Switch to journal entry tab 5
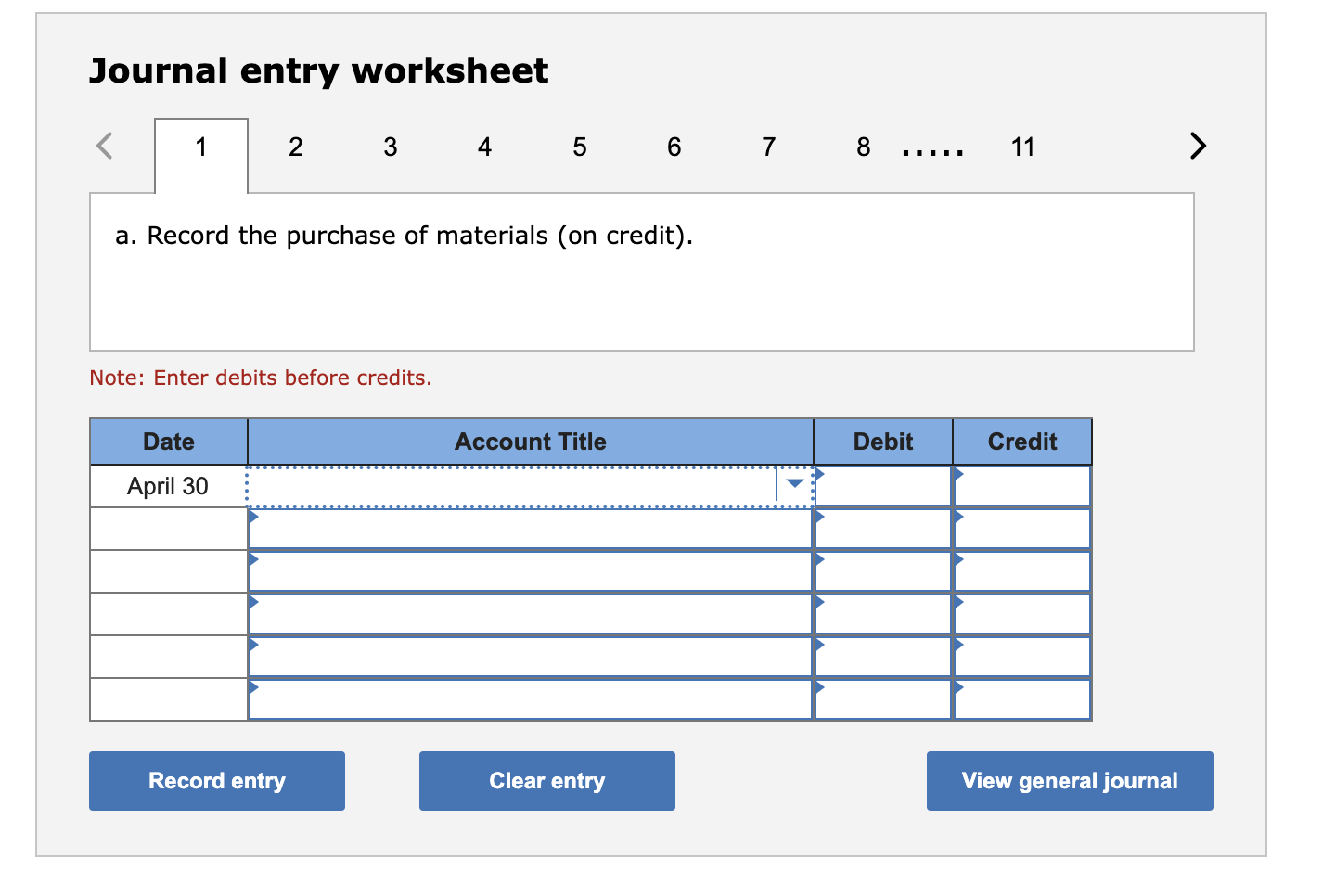1336x896 pixels. pyautogui.click(x=579, y=147)
